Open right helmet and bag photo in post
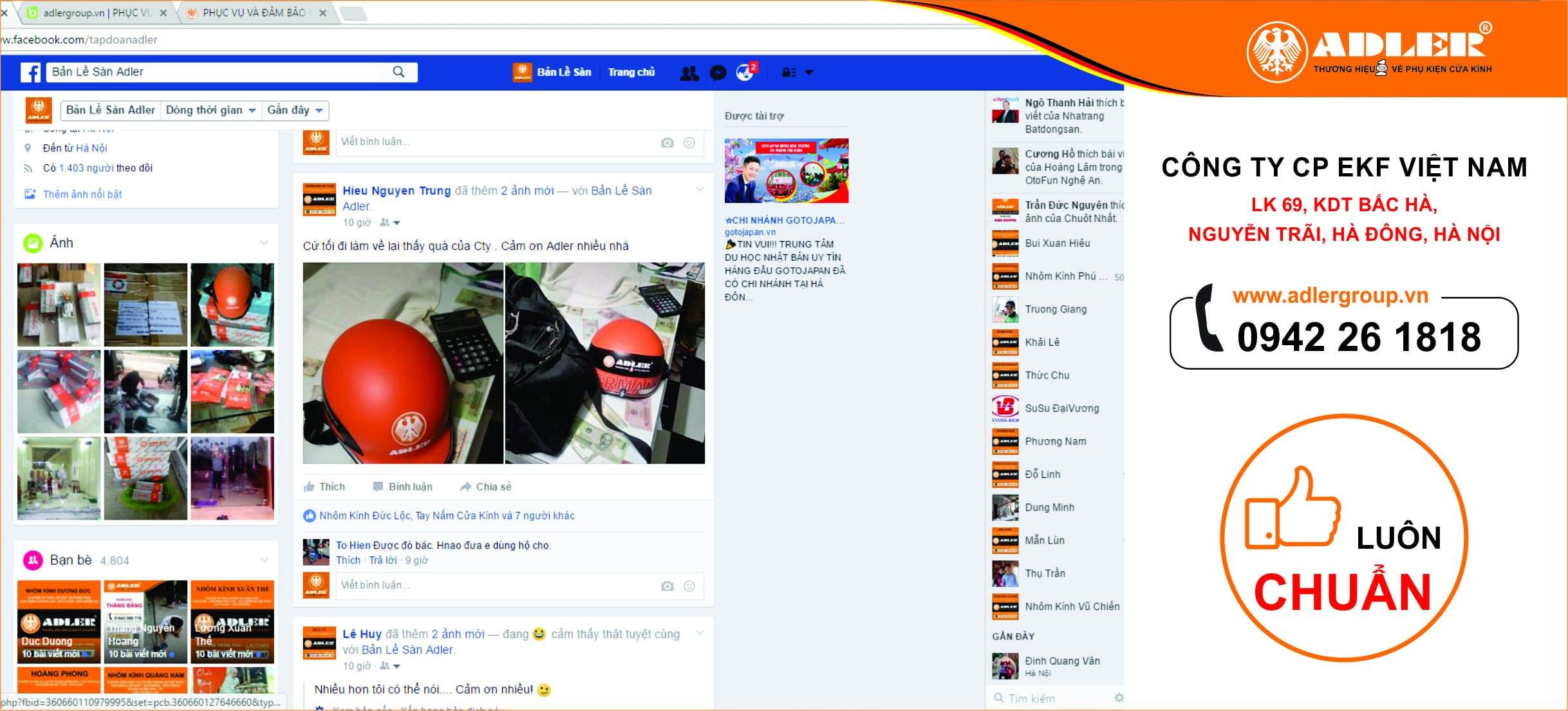Image resolution: width=1568 pixels, height=711 pixels. (x=605, y=363)
